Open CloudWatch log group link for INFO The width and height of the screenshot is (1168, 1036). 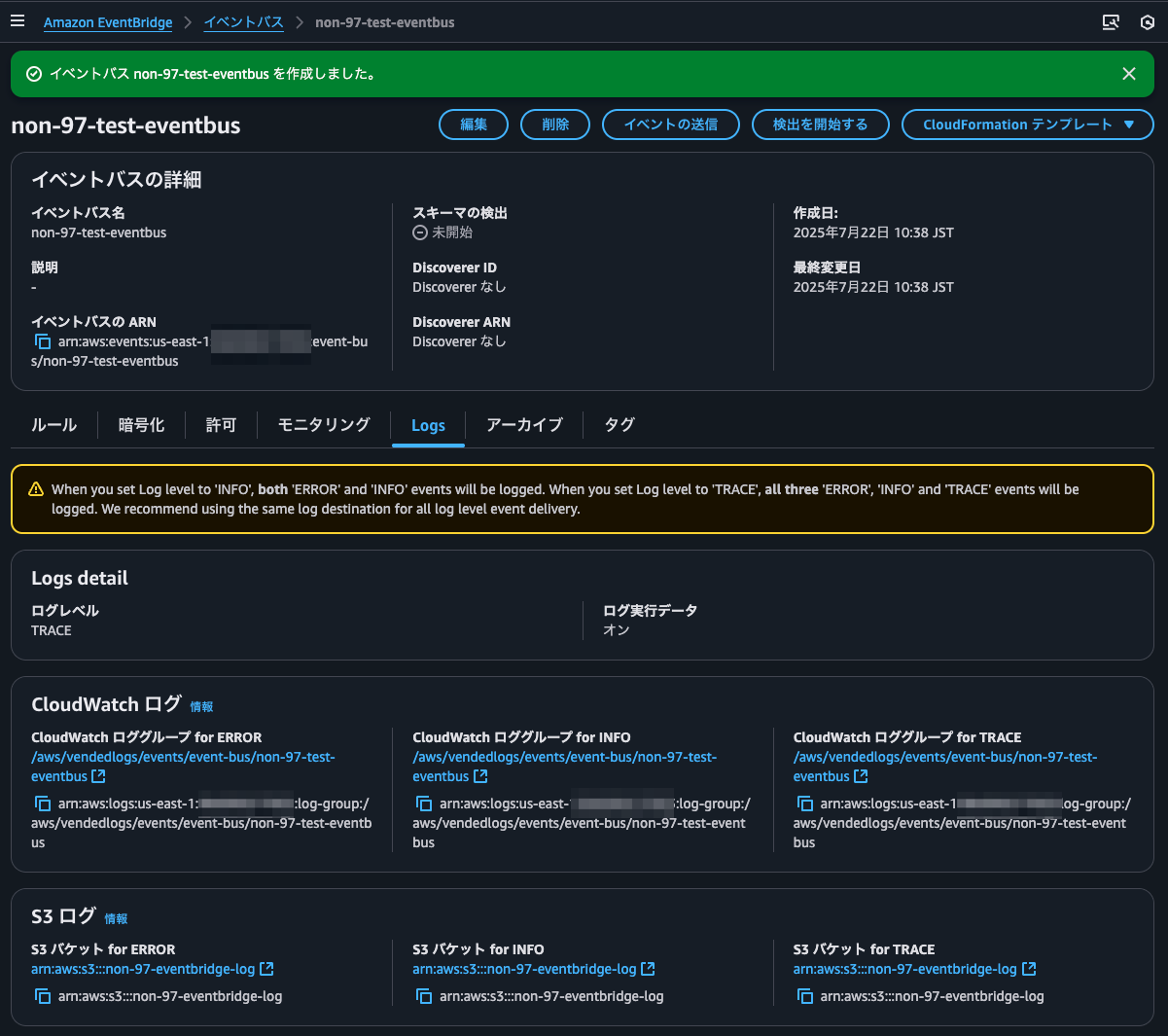564,767
